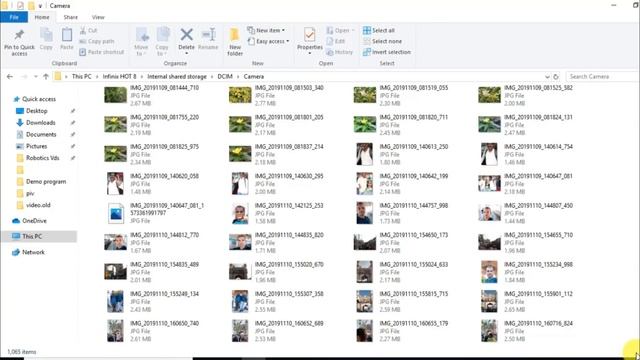Open Desktop in navigation pane

click(x=36, y=111)
